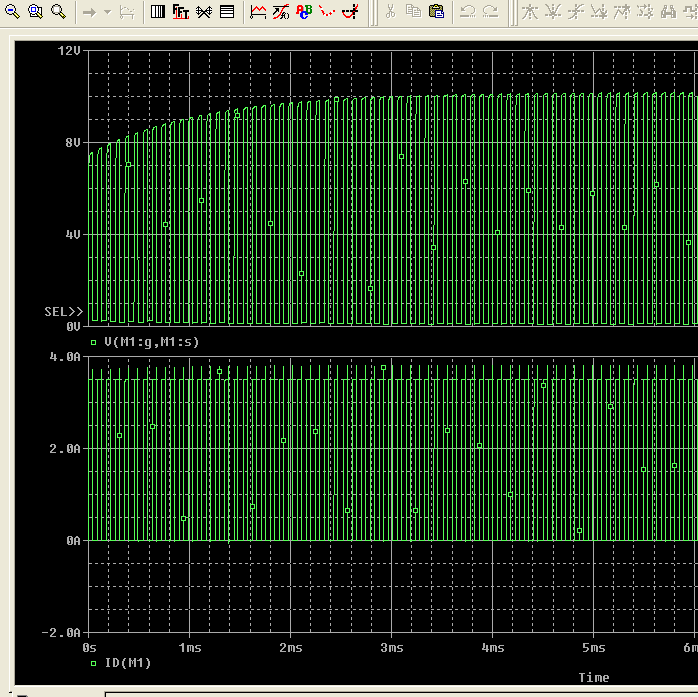Viewport: 698px width, 697px height.
Task: Click the Cursor Max icon
Action: (622, 12)
